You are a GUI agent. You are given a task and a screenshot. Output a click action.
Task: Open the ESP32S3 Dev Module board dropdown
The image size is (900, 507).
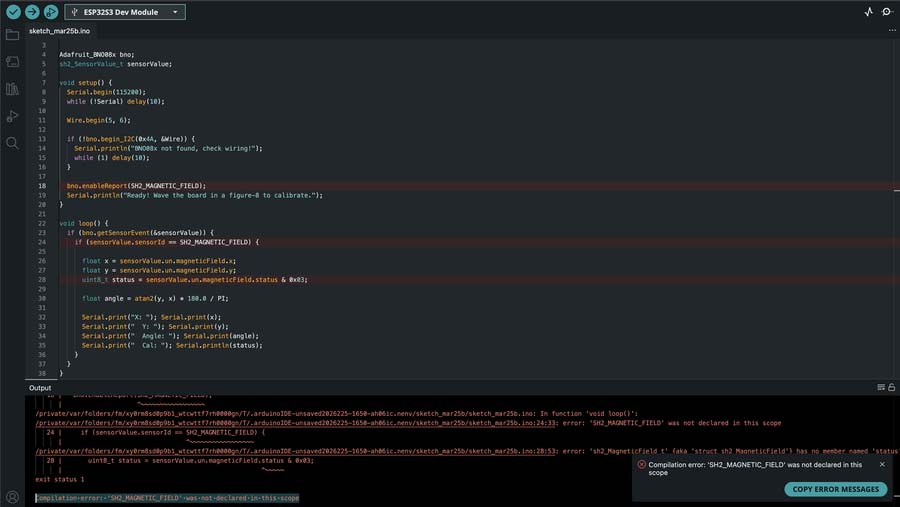point(125,12)
